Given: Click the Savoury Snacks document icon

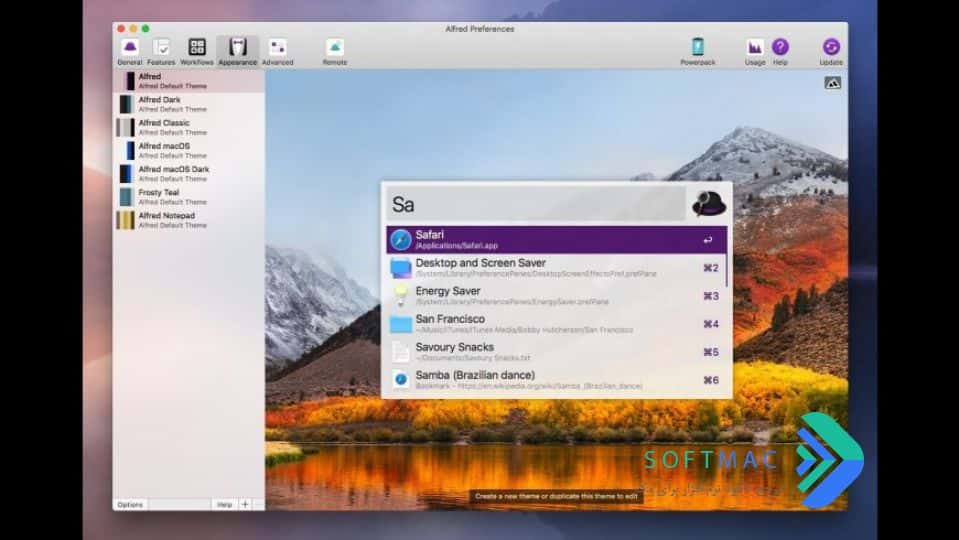Looking at the screenshot, I should click(401, 352).
